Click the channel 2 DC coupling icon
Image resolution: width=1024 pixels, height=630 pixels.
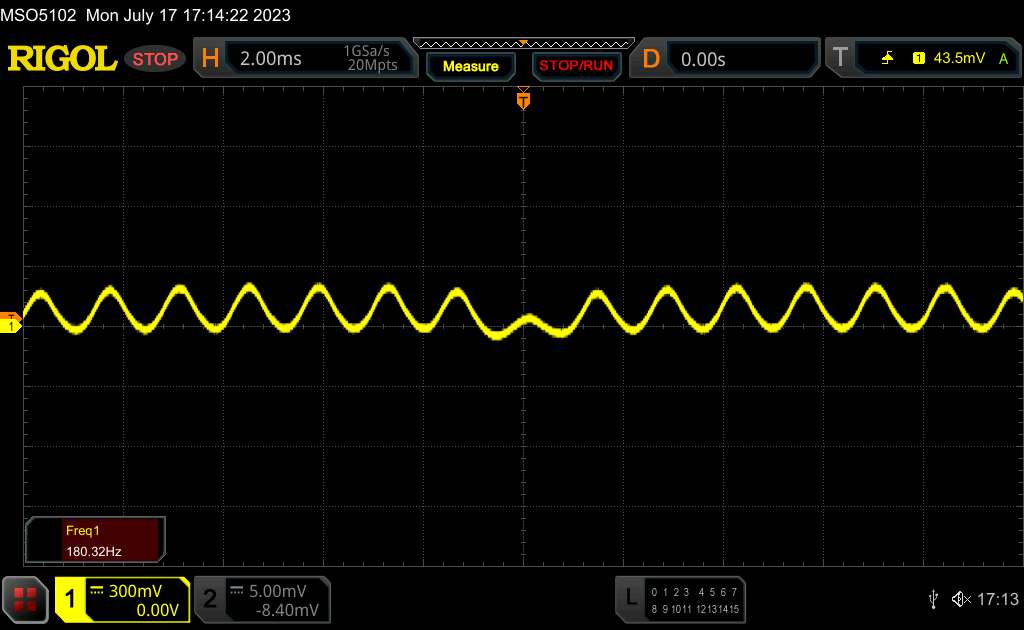tap(237, 591)
